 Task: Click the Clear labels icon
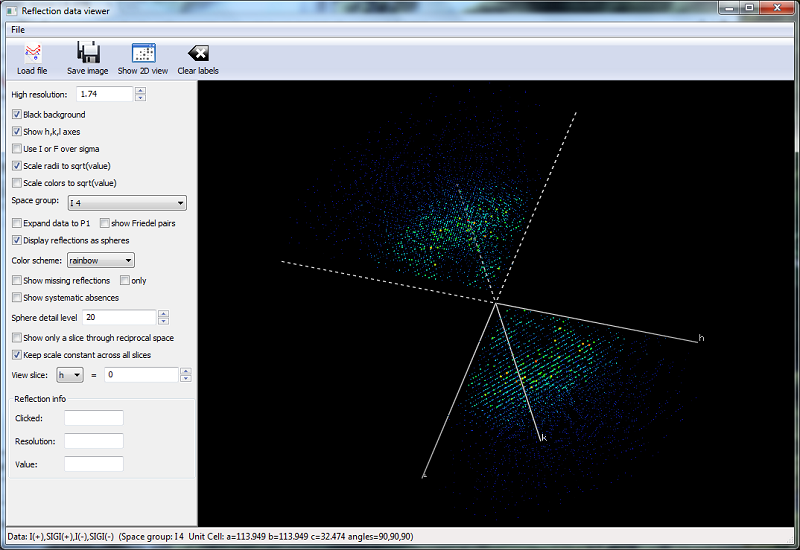[198, 54]
